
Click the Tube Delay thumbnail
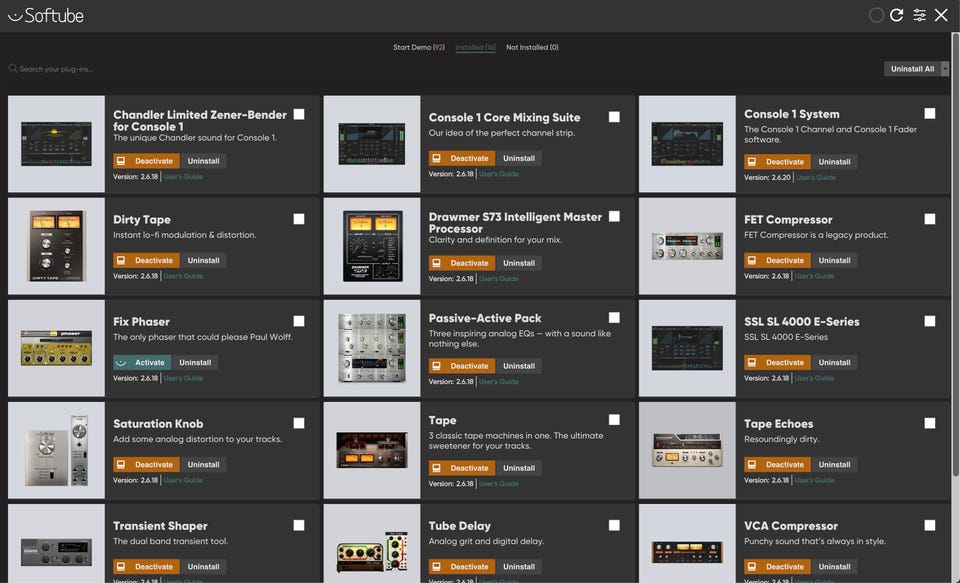click(372, 544)
